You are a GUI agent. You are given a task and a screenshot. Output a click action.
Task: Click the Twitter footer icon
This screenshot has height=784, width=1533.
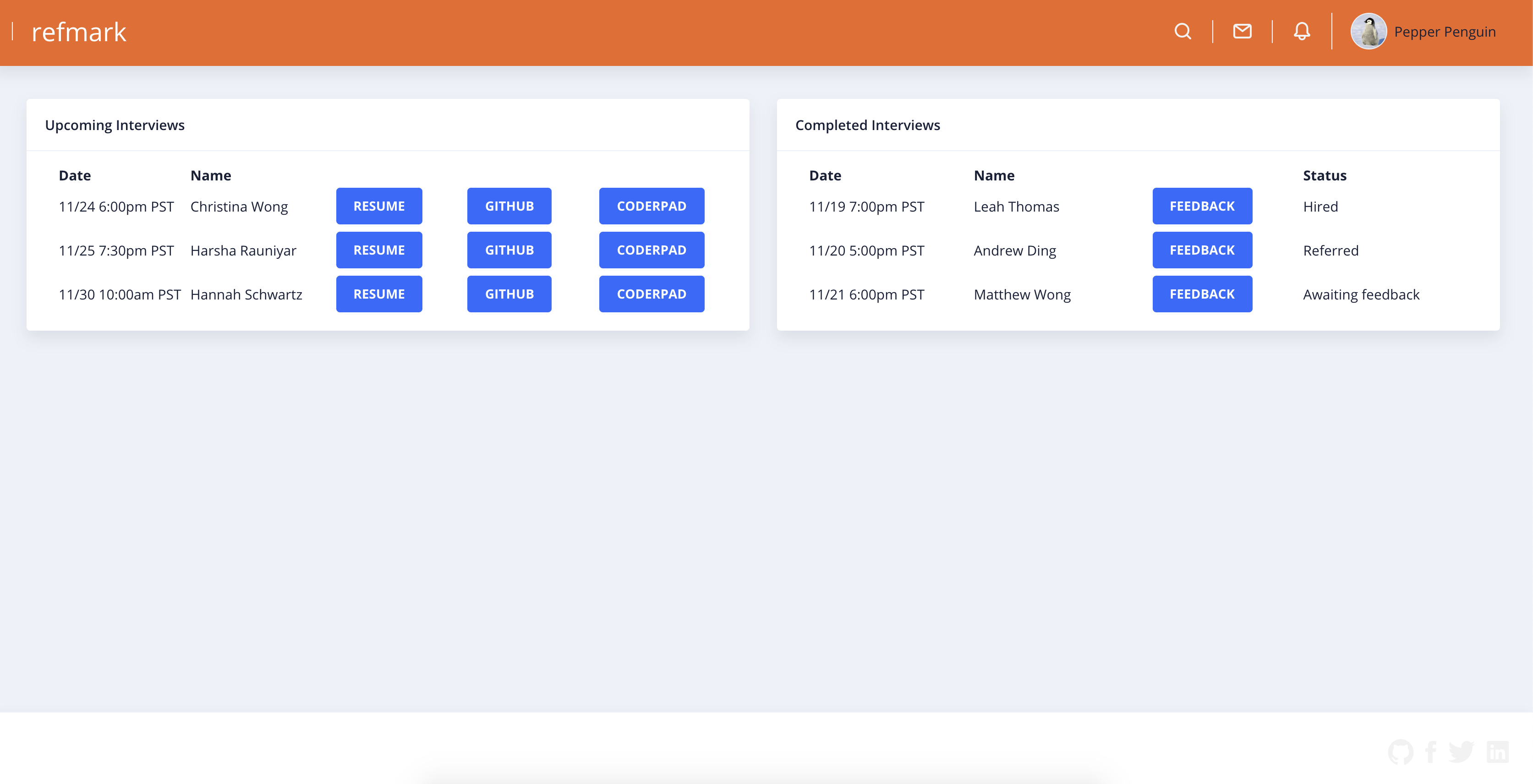pyautogui.click(x=1462, y=752)
